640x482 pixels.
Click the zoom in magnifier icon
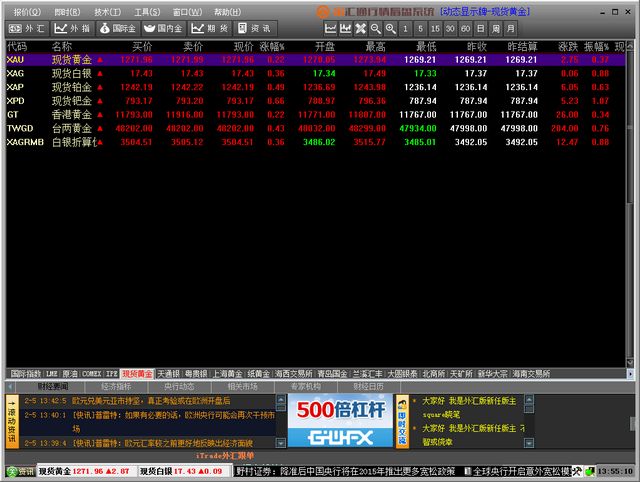pyautogui.click(x=391, y=29)
